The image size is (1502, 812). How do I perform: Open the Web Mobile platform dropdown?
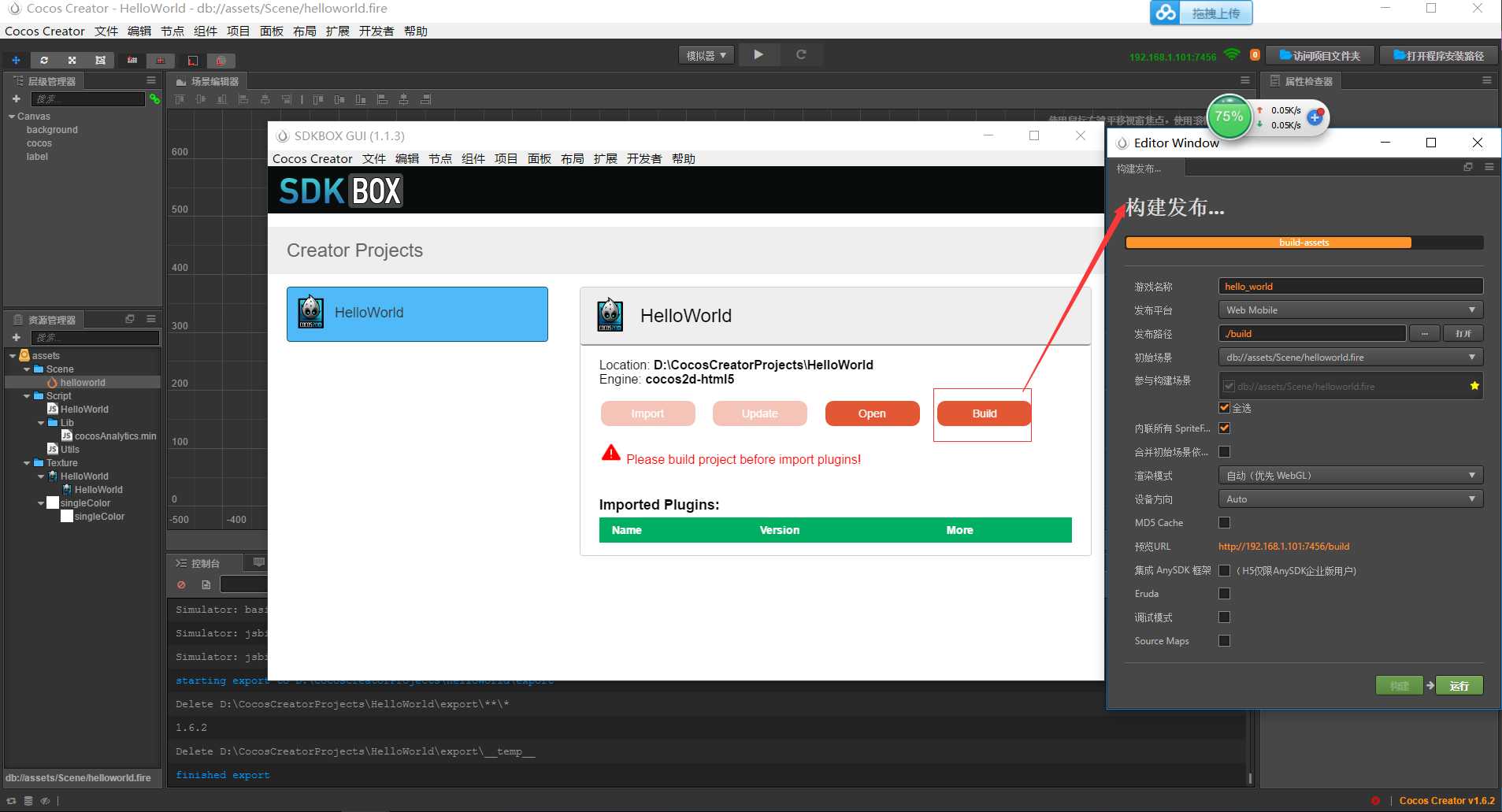[x=1350, y=310]
